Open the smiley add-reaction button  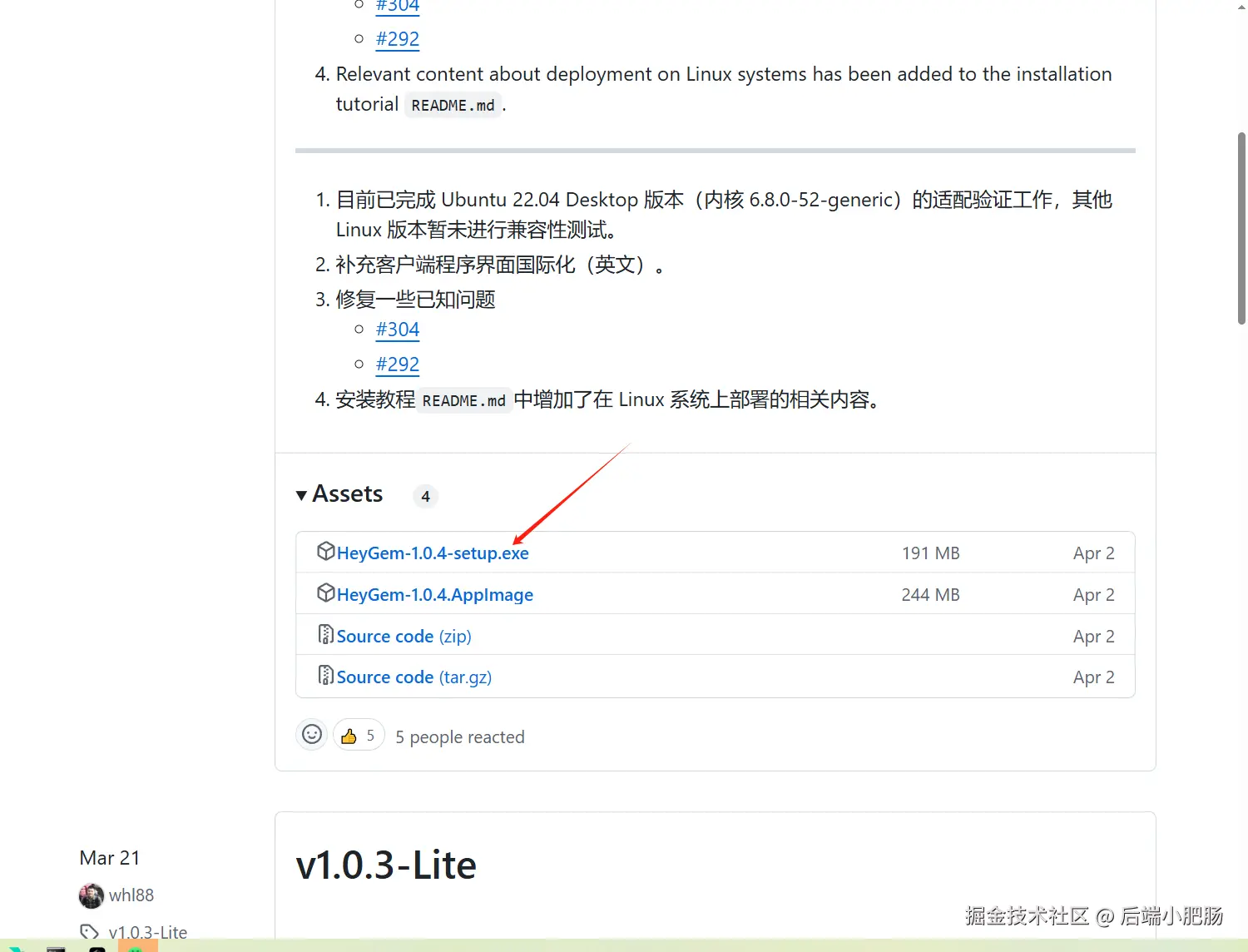click(x=312, y=735)
